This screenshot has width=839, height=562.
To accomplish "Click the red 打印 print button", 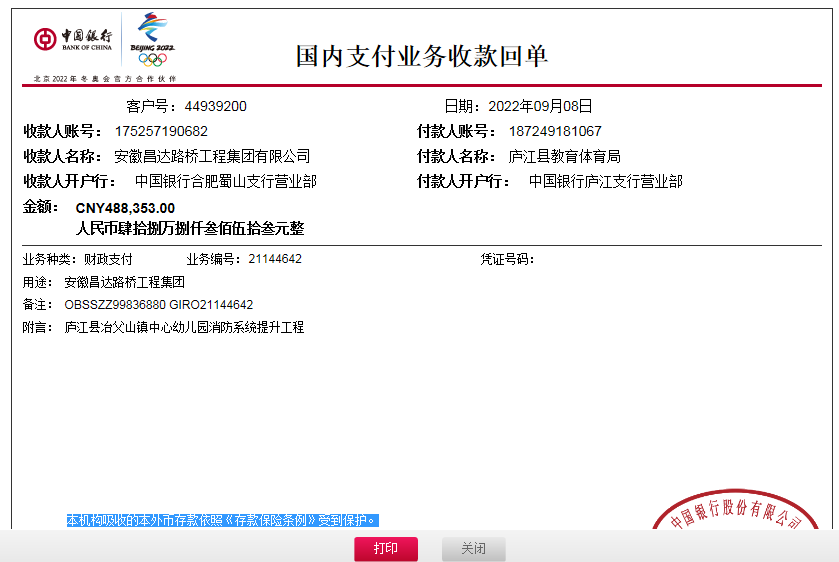I will pyautogui.click(x=385, y=549).
